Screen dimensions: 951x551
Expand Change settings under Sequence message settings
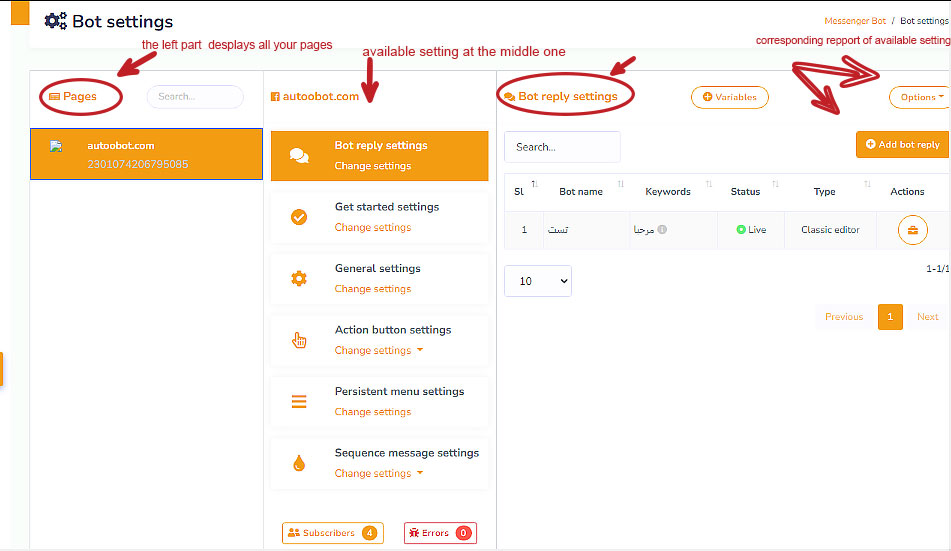379,473
